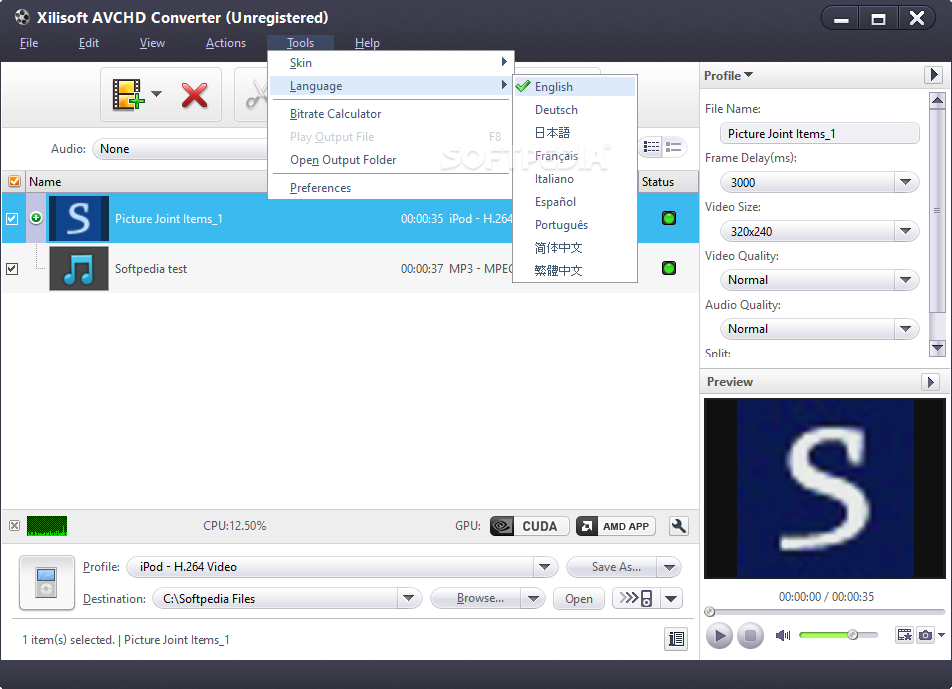Uncheck the Picture Joint Items_1 checkbox
The height and width of the screenshot is (689, 952).
coord(12,219)
